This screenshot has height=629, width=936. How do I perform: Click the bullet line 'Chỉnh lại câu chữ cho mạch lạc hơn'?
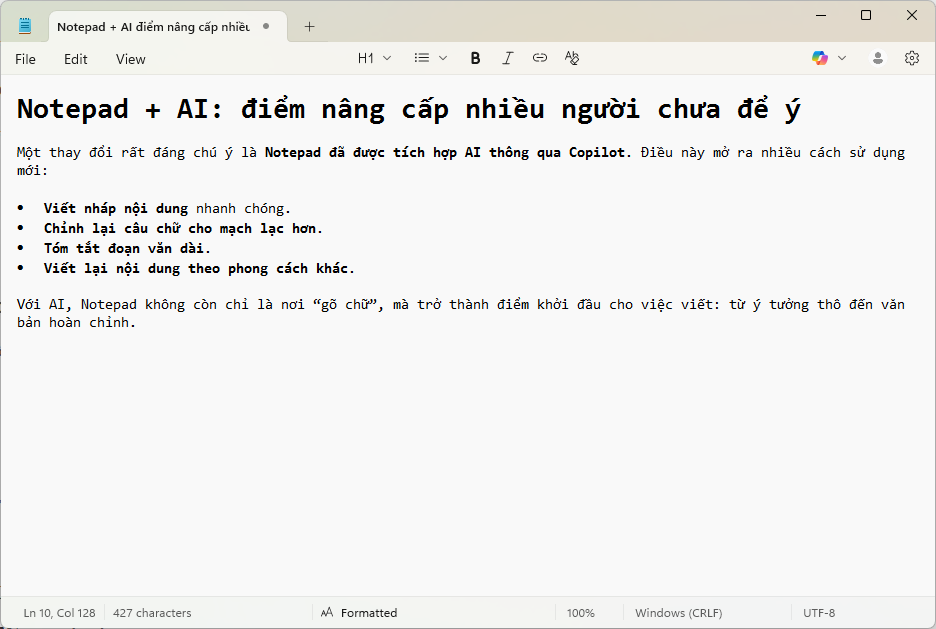tap(183, 229)
